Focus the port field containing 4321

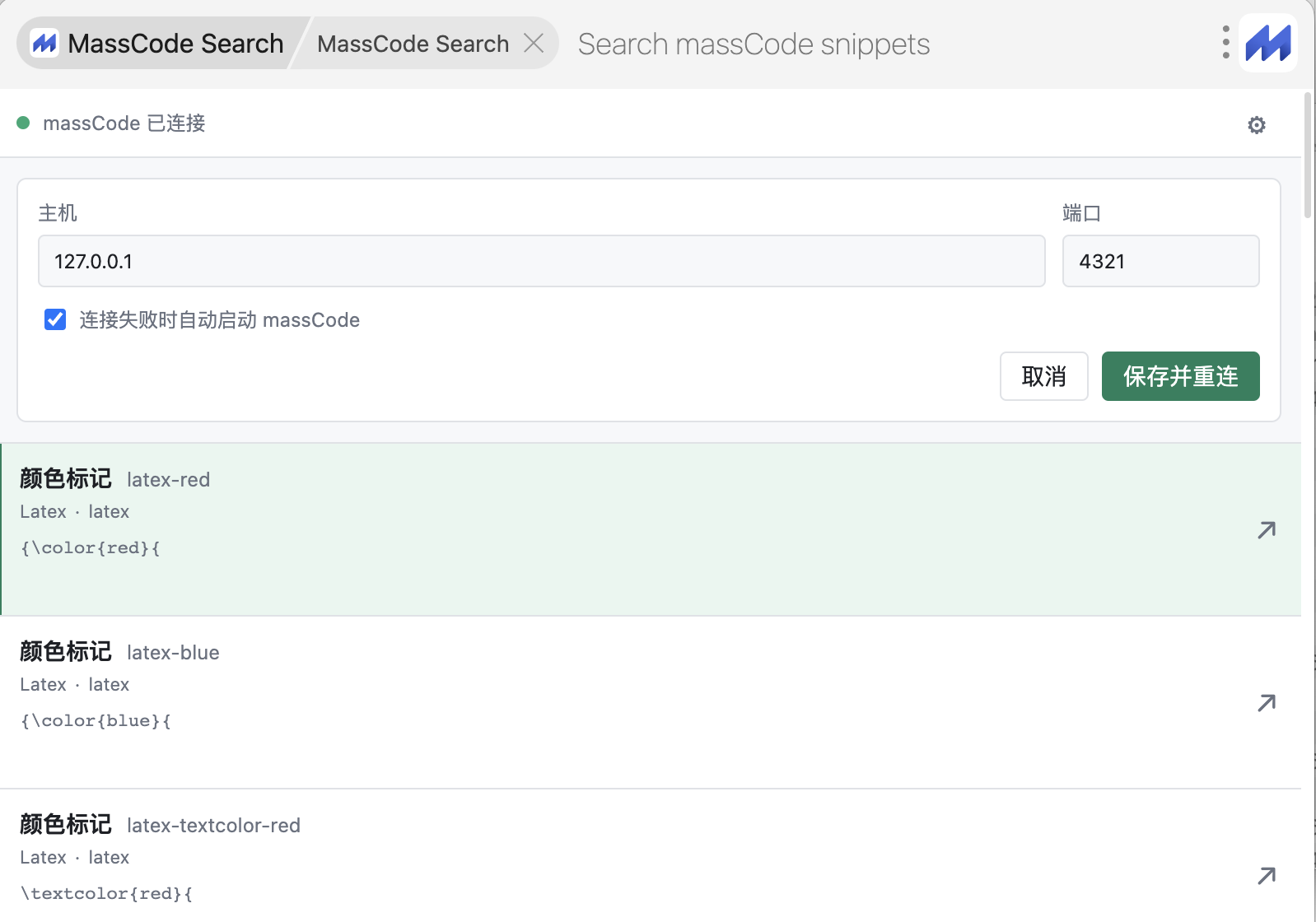[1160, 261]
